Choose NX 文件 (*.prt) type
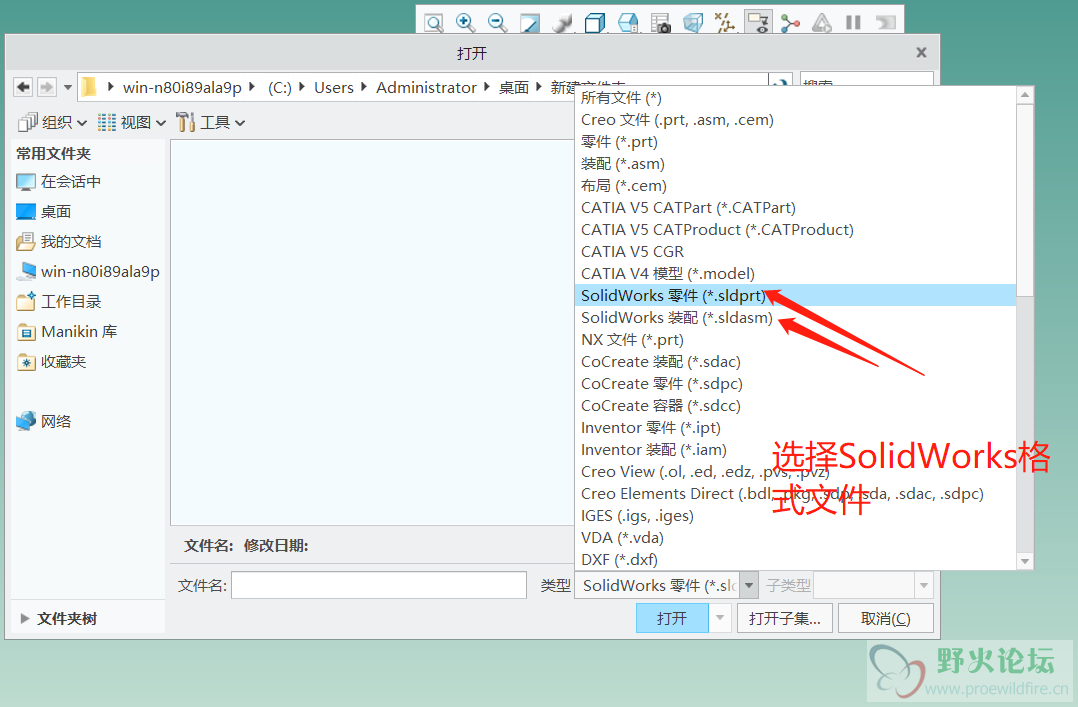Viewport: 1078px width, 707px height. point(795,340)
